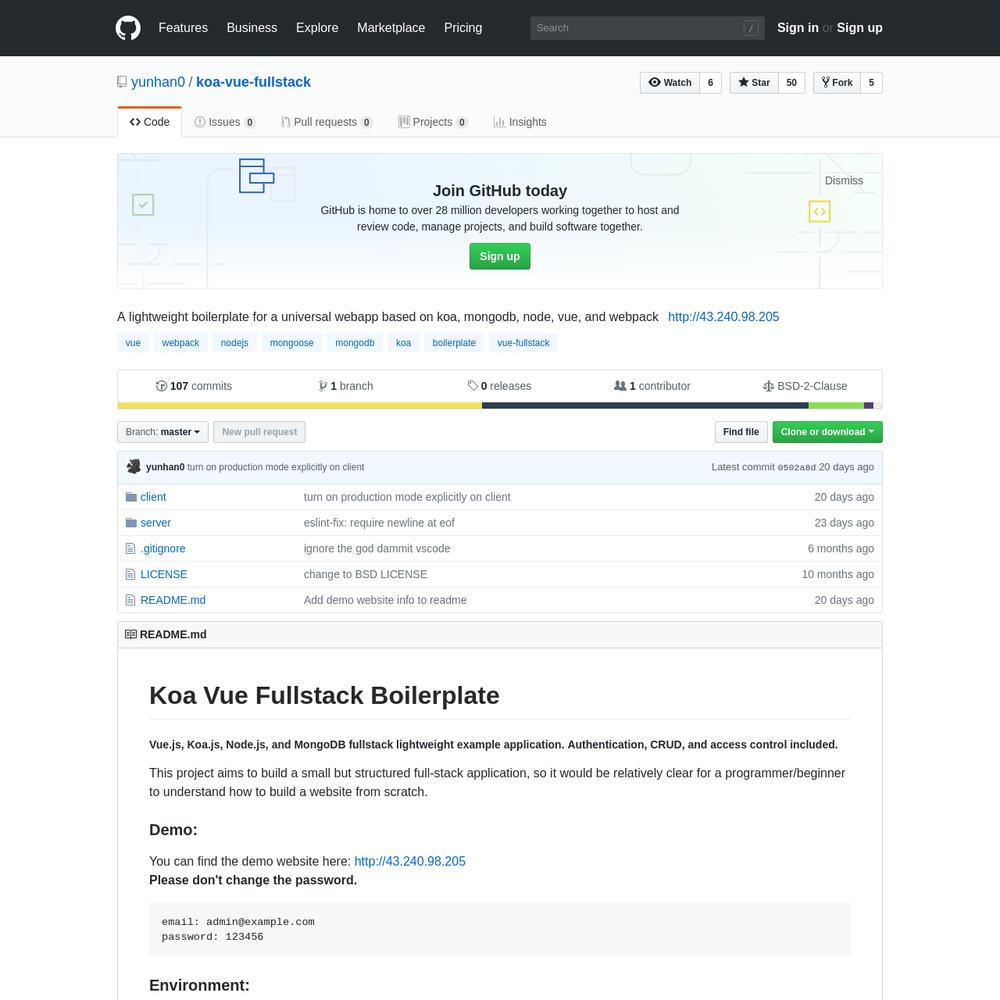Star the koa-vue-fullstack repository
Image resolution: width=1000 pixels, height=1000 pixels.
[754, 83]
